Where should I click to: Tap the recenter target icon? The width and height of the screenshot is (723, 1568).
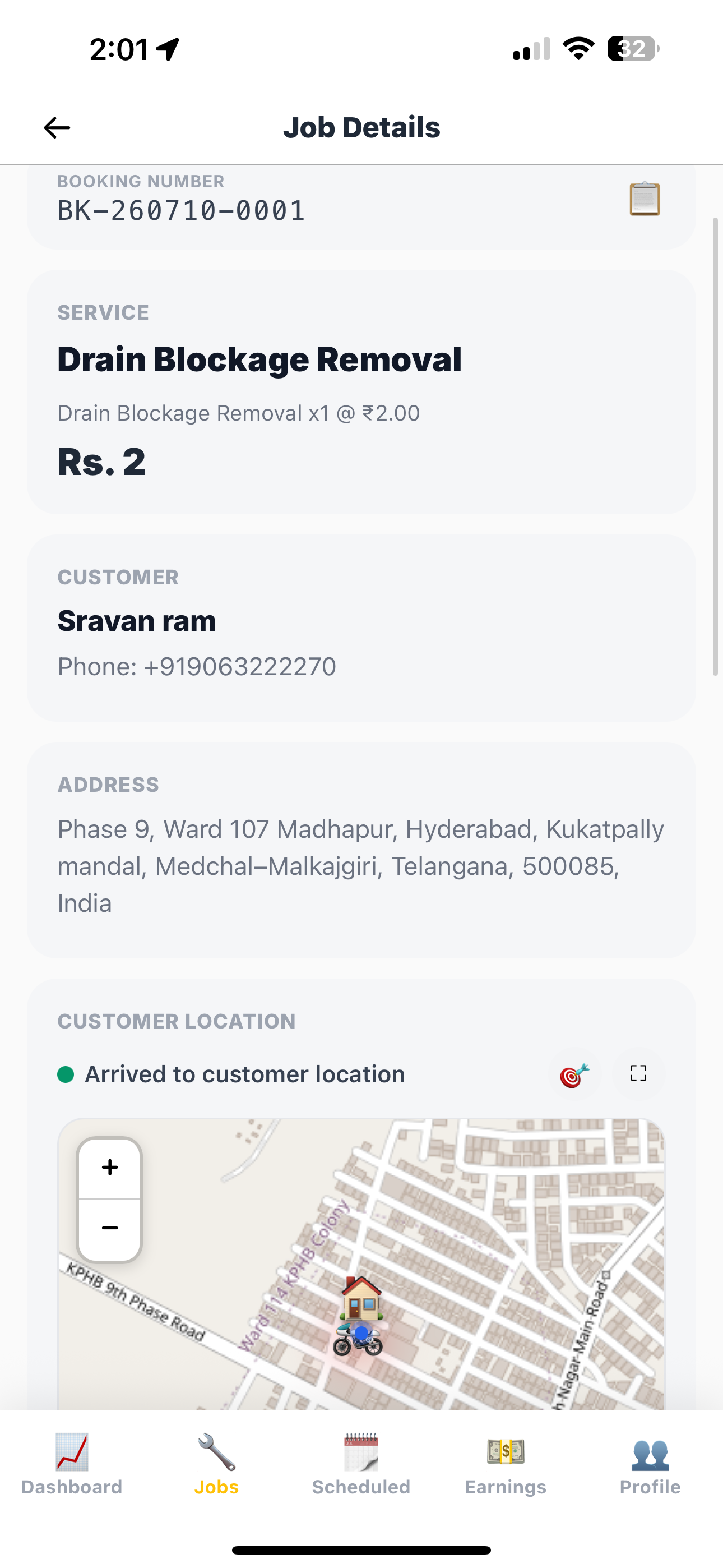(574, 1074)
